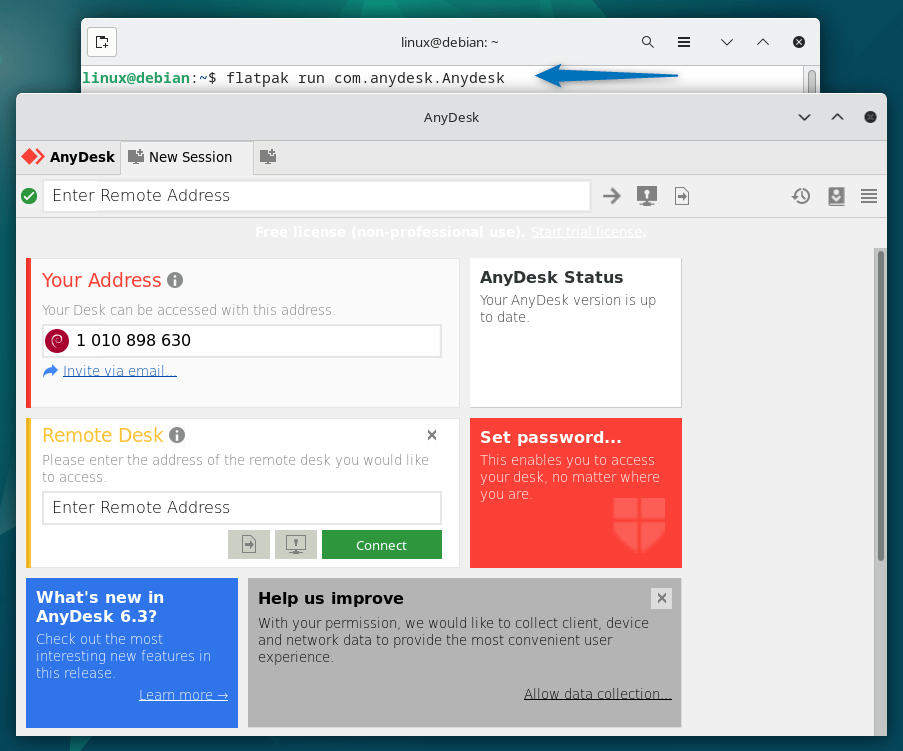Viewport: 903px width, 751px height.
Task: Open Learn more link about AnyDesk 6.3
Action: [x=183, y=695]
